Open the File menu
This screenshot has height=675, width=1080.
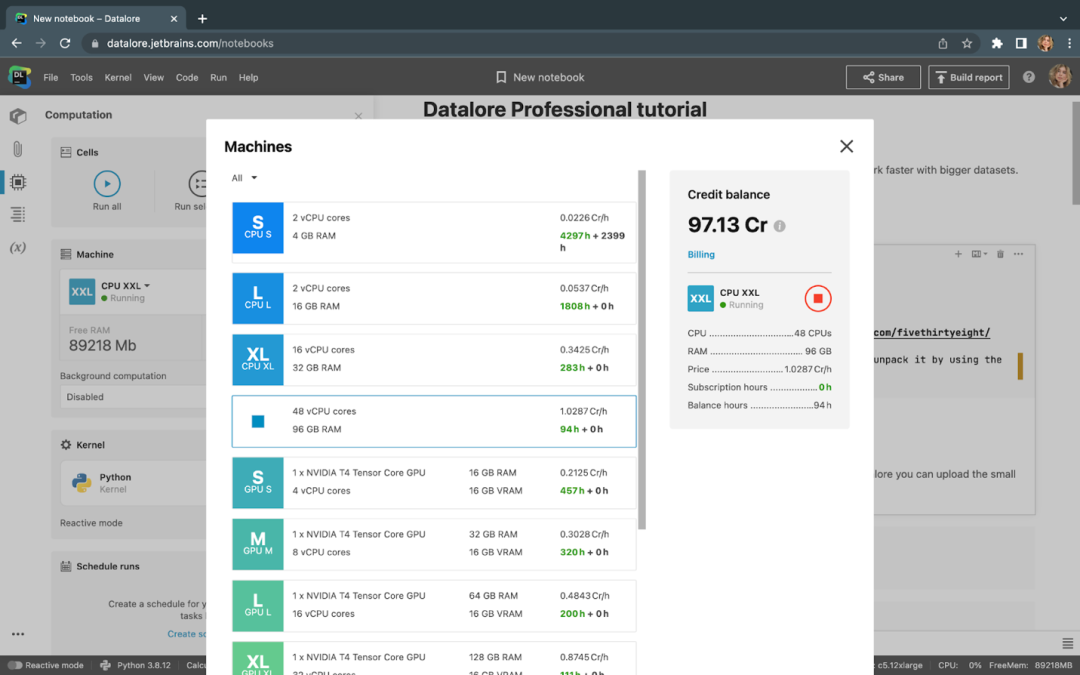point(51,77)
